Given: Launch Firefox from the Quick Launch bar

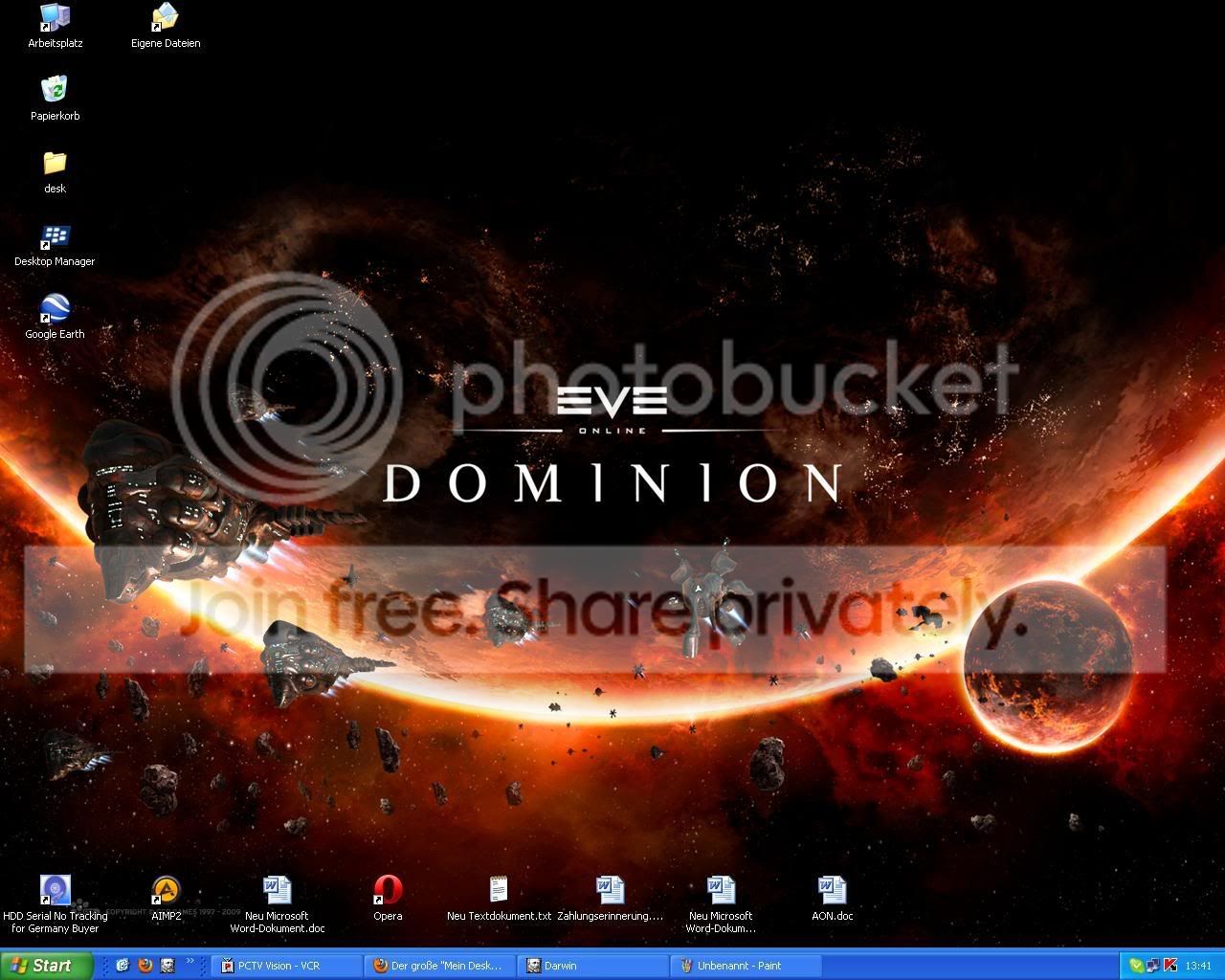Looking at the screenshot, I should [145, 966].
